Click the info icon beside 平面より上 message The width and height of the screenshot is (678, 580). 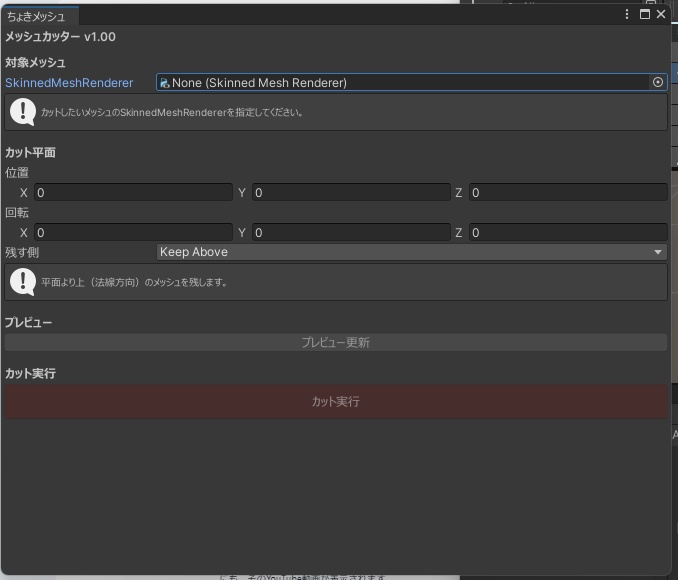[x=23, y=282]
